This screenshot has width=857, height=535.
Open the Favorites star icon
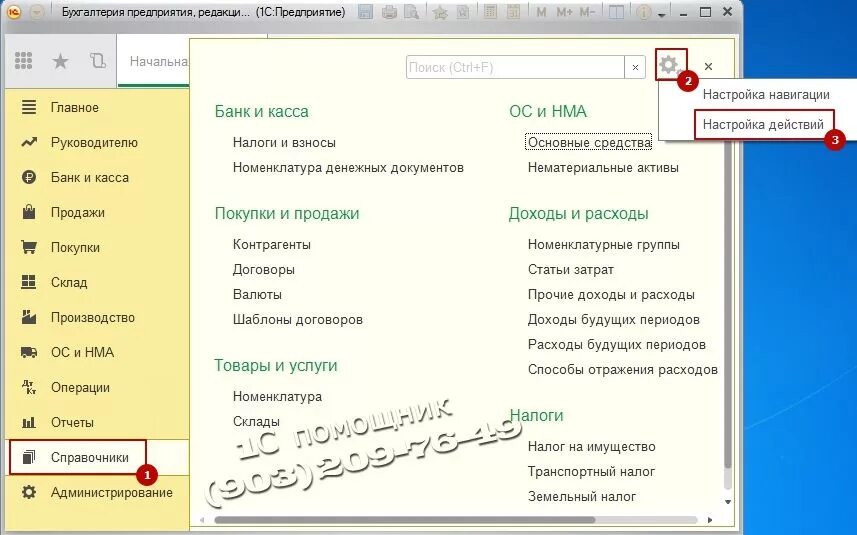click(60, 61)
